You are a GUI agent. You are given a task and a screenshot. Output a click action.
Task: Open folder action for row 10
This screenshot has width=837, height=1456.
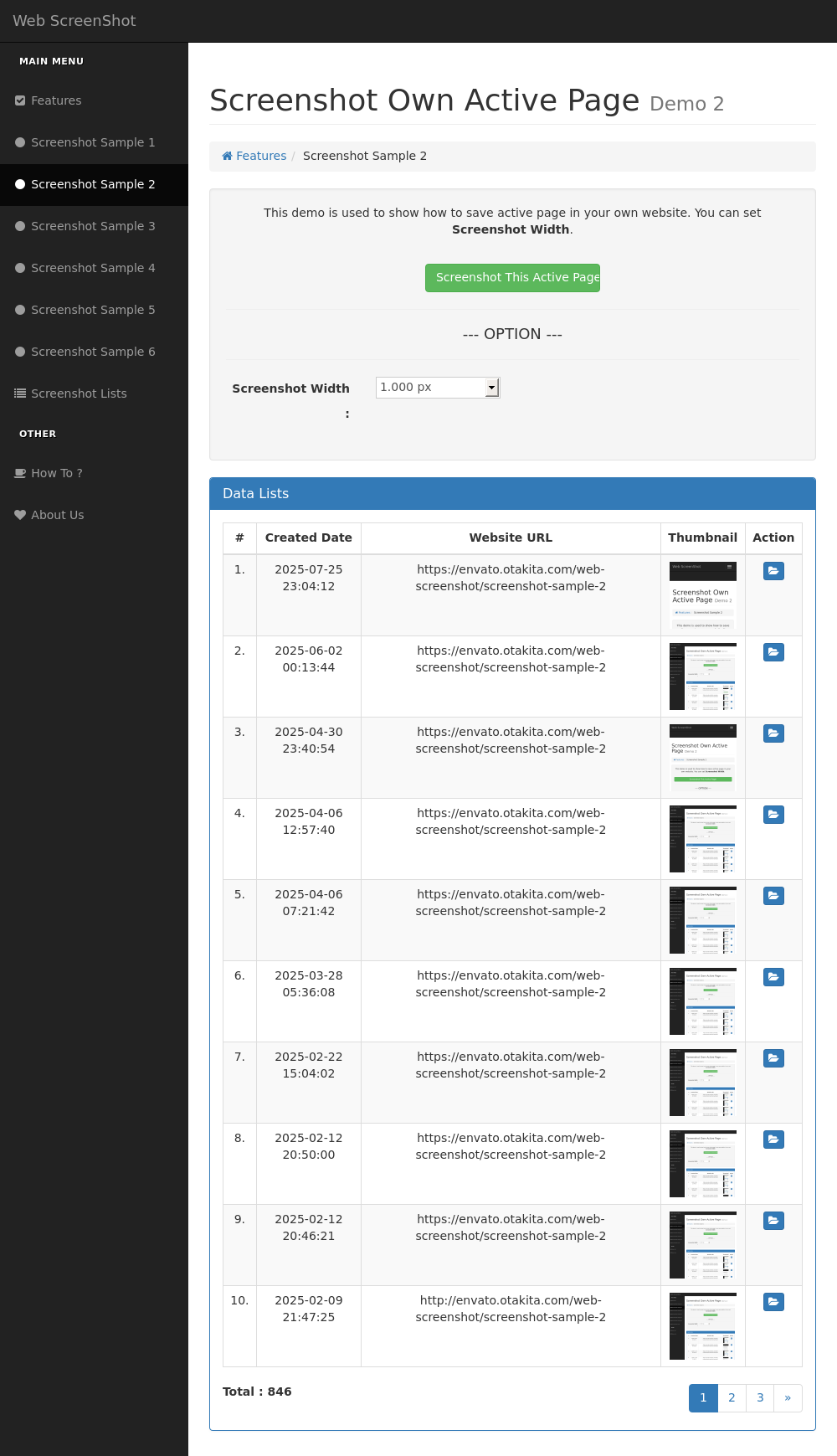(x=773, y=1302)
